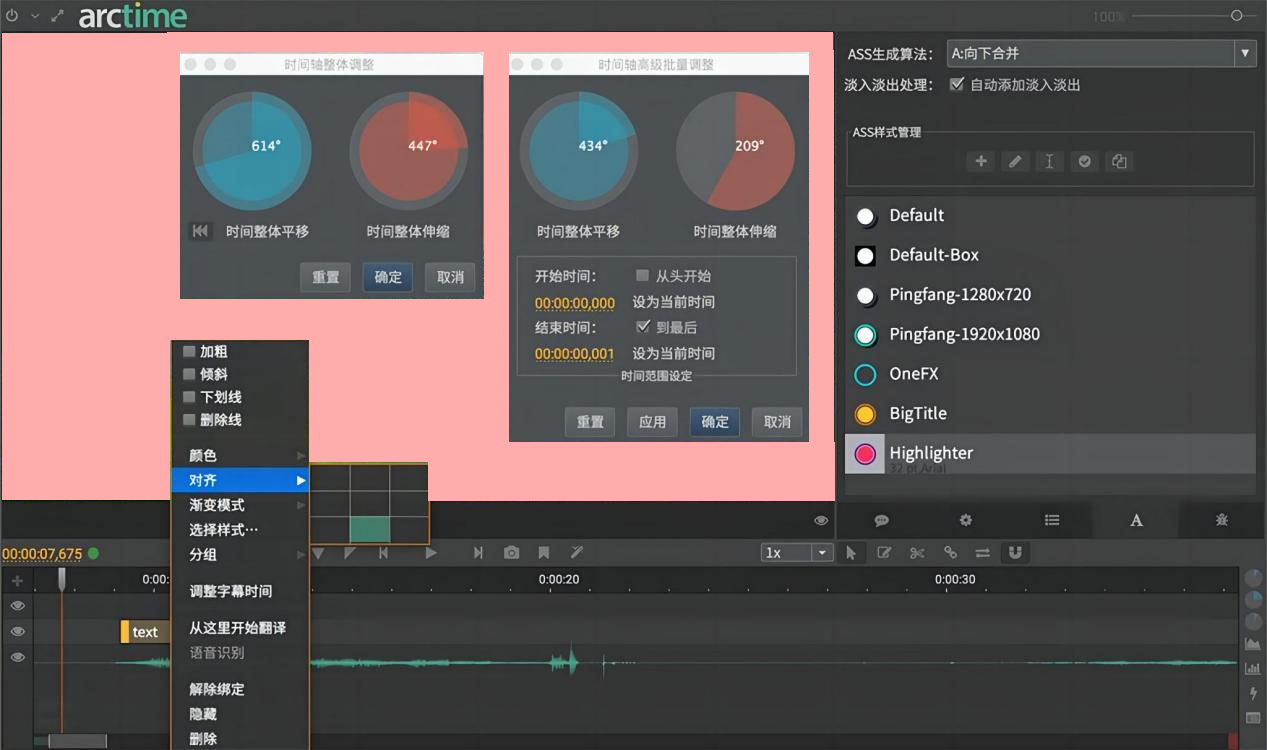Take a snapshot with the camera icon
This screenshot has width=1267, height=750.
[511, 552]
